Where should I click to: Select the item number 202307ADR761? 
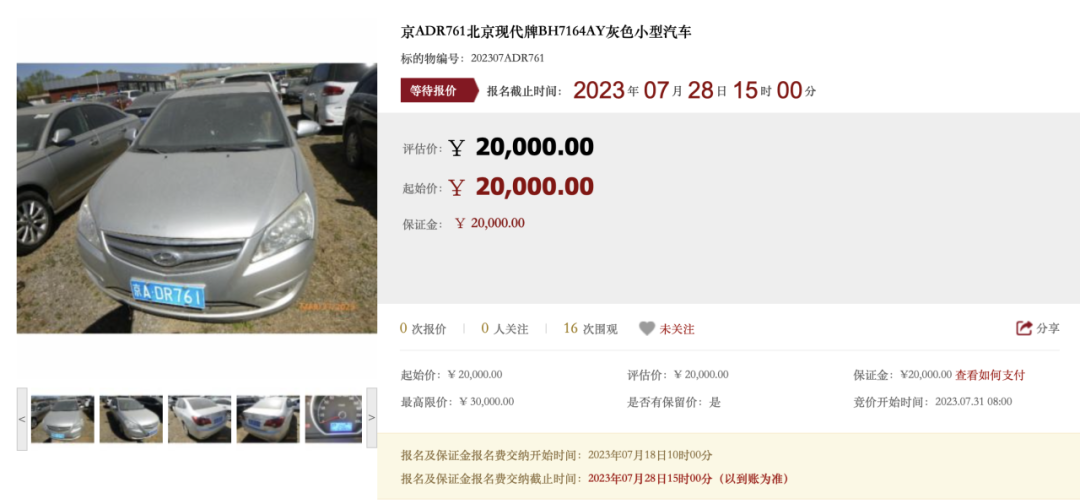(508, 59)
